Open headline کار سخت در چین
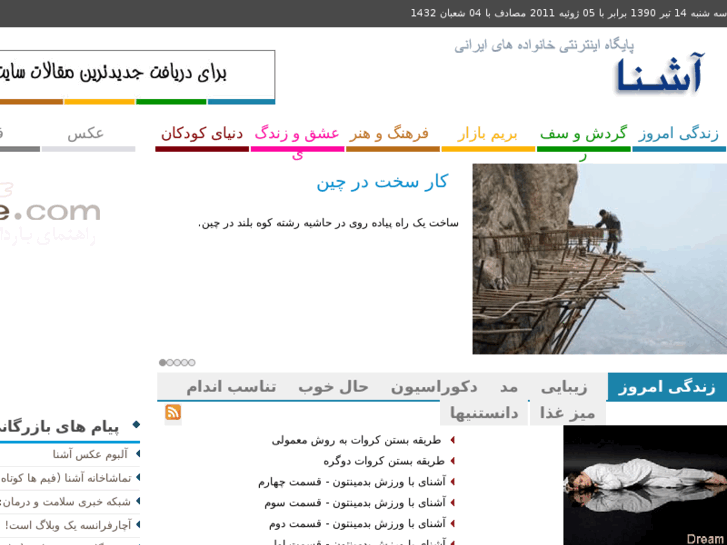The image size is (727, 545). pyautogui.click(x=382, y=182)
